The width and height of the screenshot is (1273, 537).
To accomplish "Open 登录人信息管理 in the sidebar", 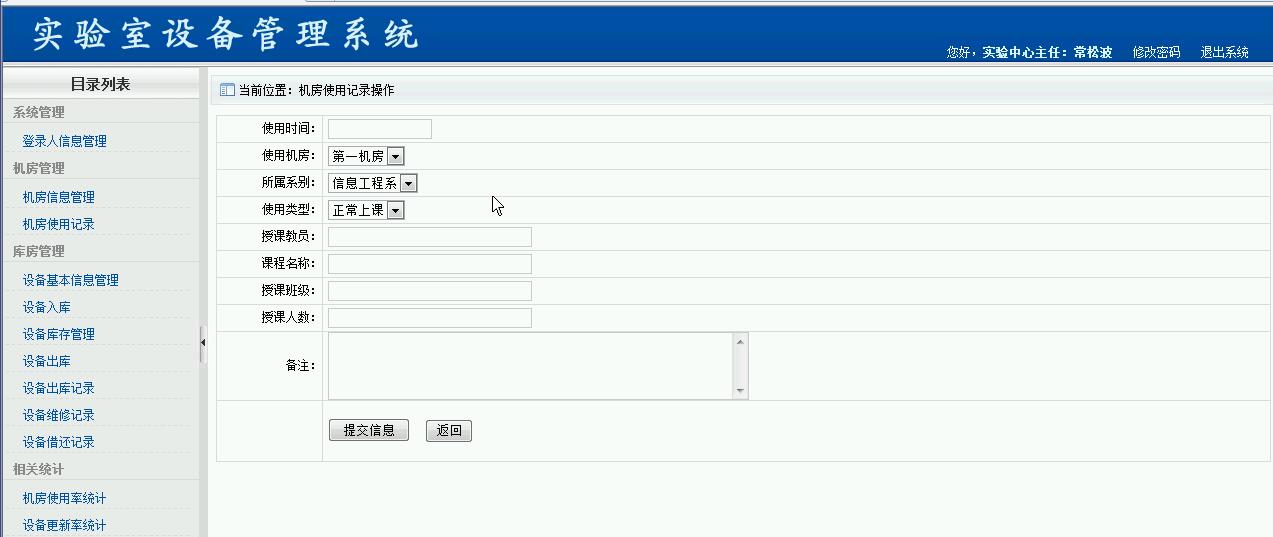I will pyautogui.click(x=64, y=141).
